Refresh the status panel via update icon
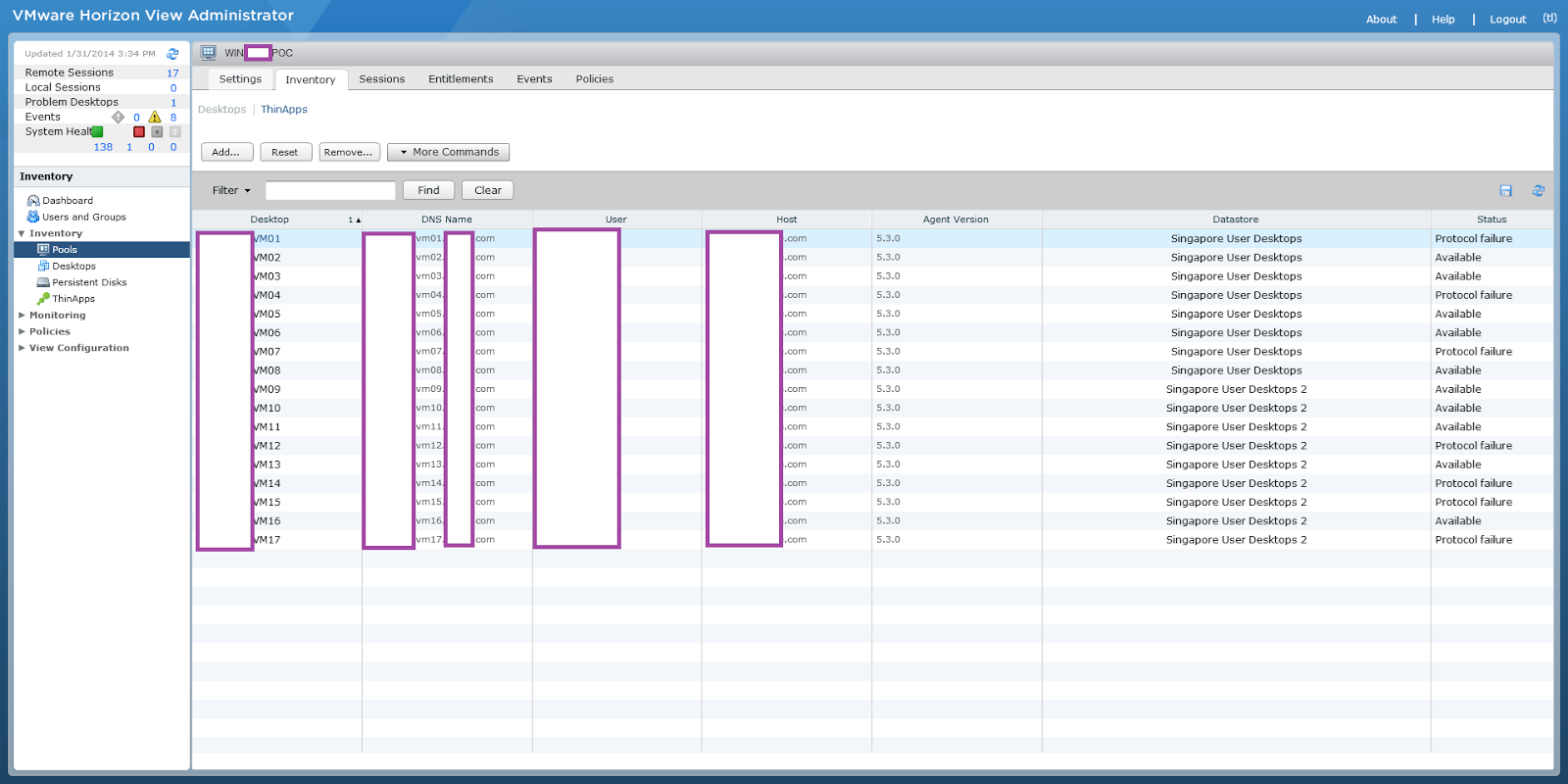 [x=172, y=54]
